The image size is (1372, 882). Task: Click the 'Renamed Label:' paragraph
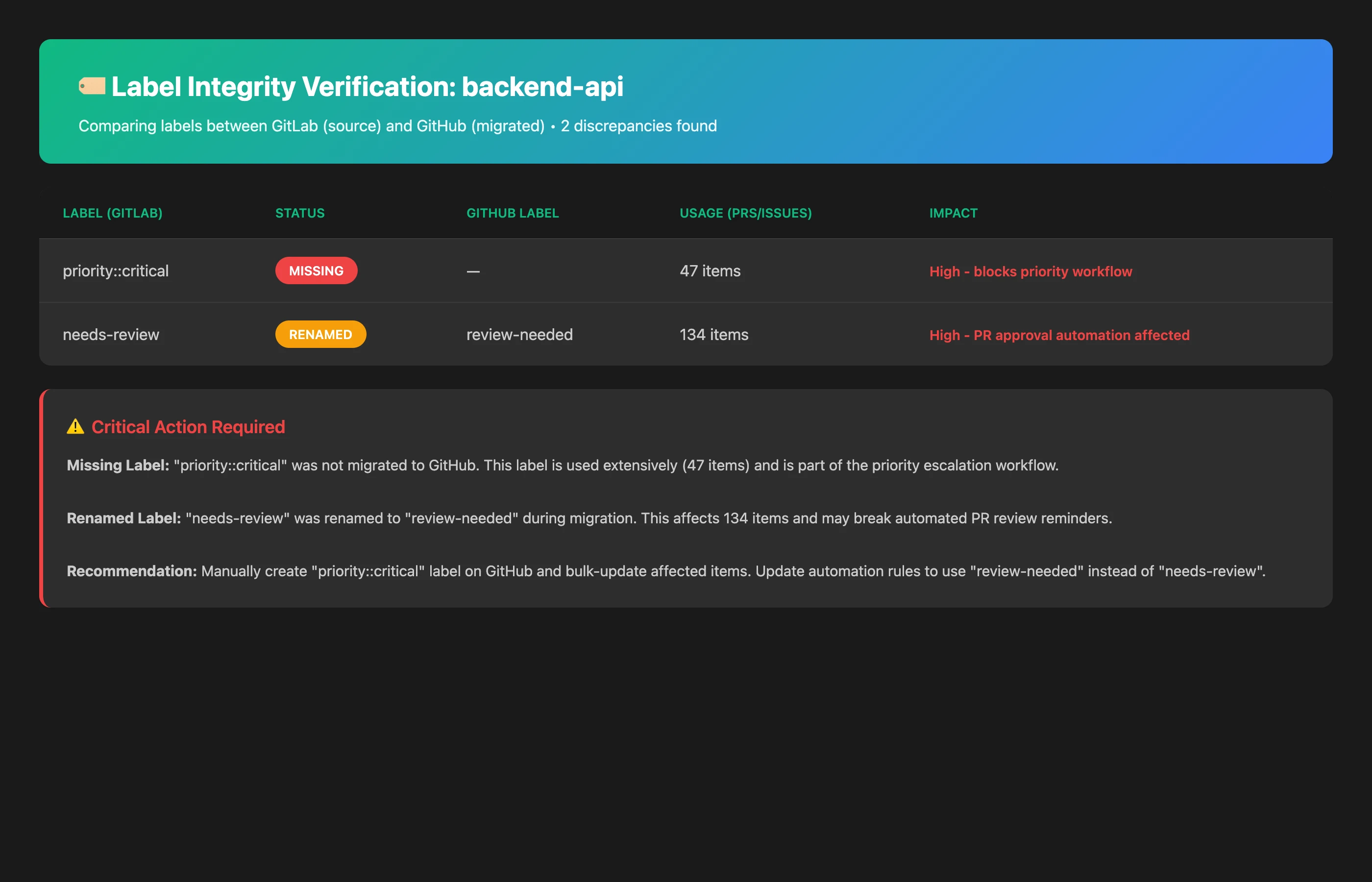click(x=589, y=518)
